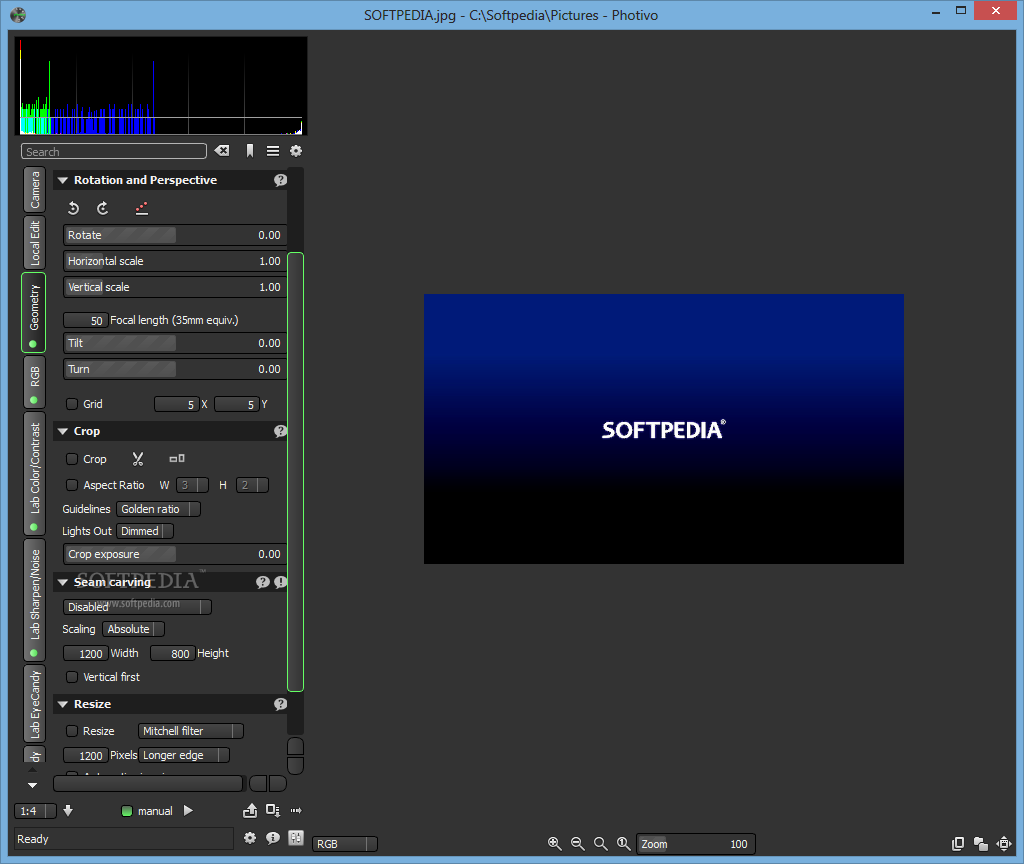
Task: Click the batch/queue export icon
Action: (x=273, y=810)
